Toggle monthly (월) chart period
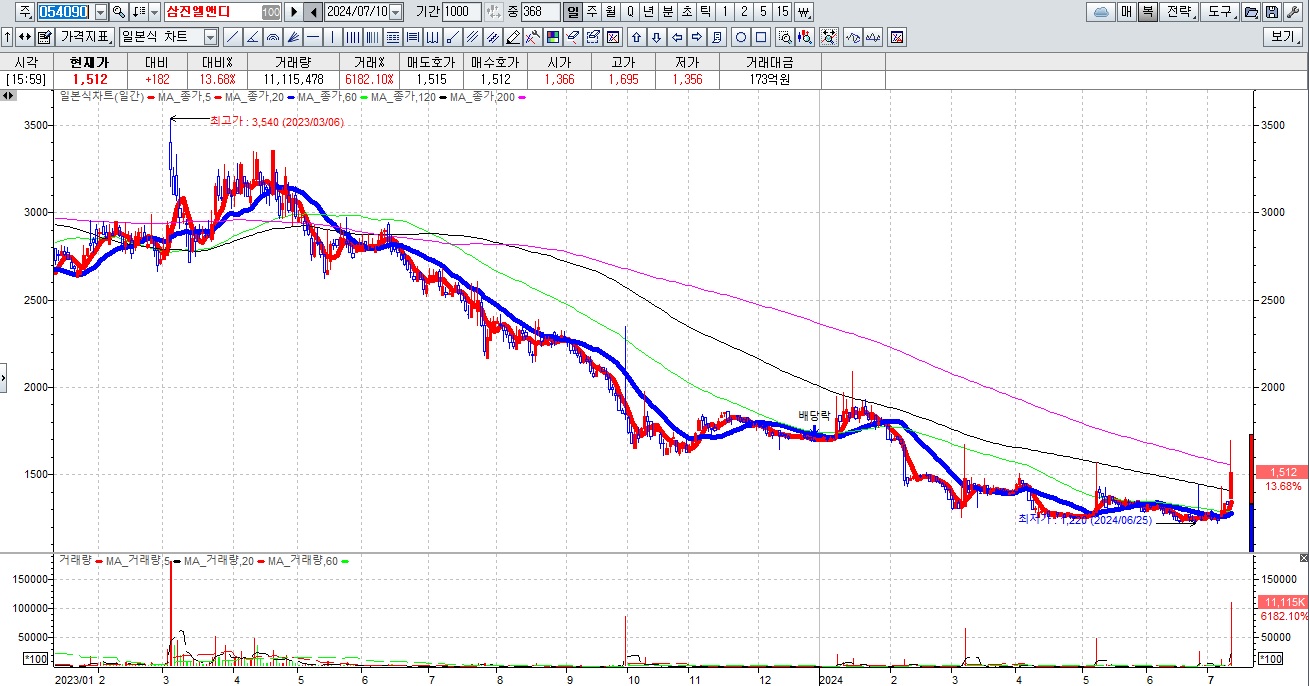This screenshot has width=1309, height=686. coord(611,12)
